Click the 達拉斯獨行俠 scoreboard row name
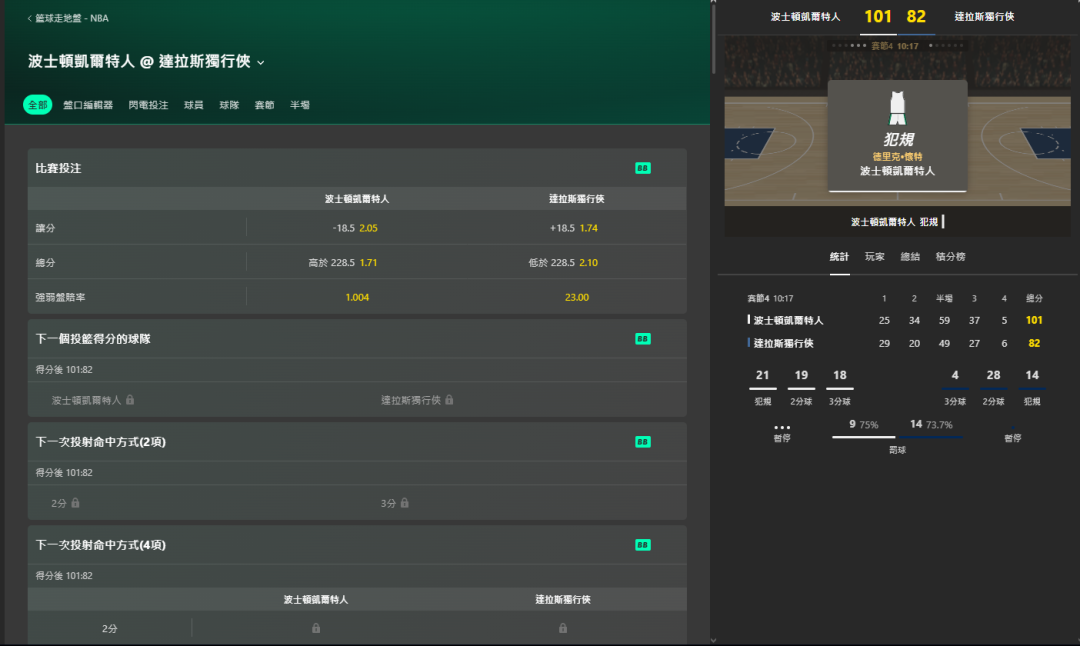This screenshot has height=646, width=1080. pos(783,343)
